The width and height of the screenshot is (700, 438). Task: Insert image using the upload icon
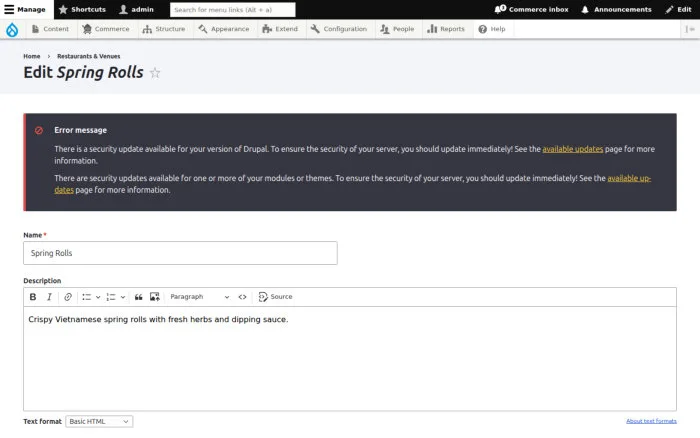[155, 297]
